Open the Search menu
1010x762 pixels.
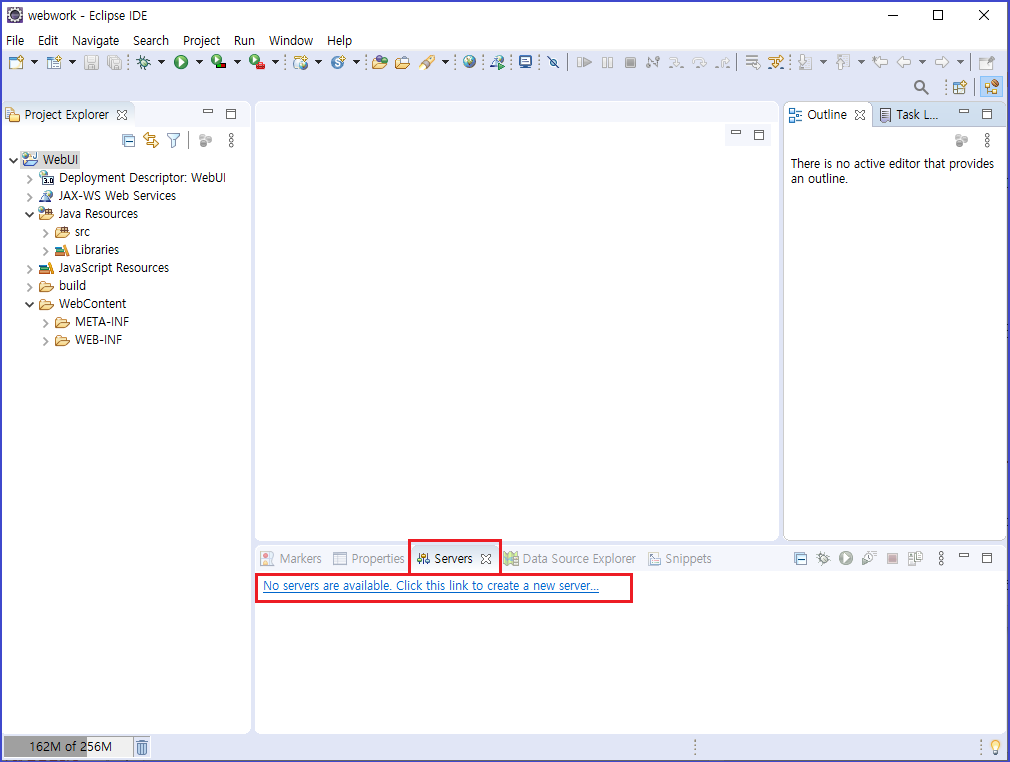pos(151,41)
